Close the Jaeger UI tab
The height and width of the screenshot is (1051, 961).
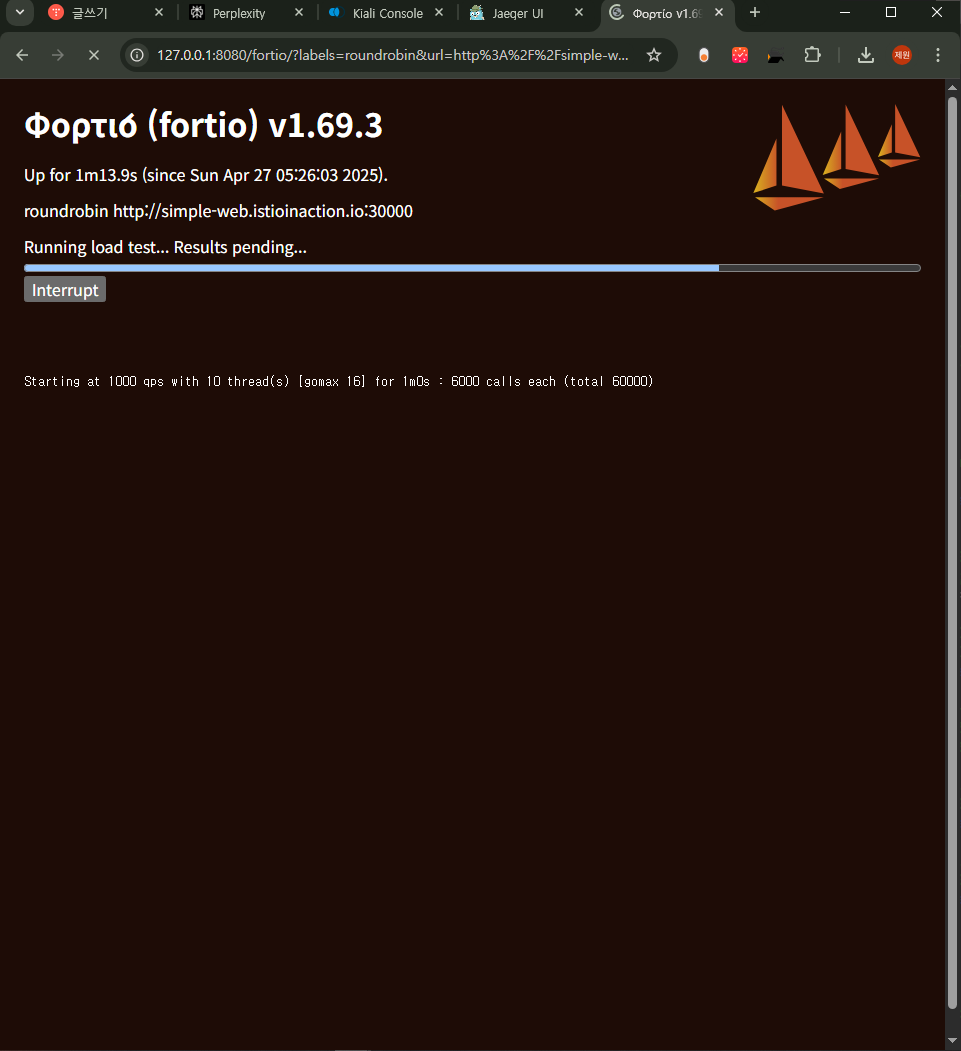pyautogui.click(x=579, y=13)
